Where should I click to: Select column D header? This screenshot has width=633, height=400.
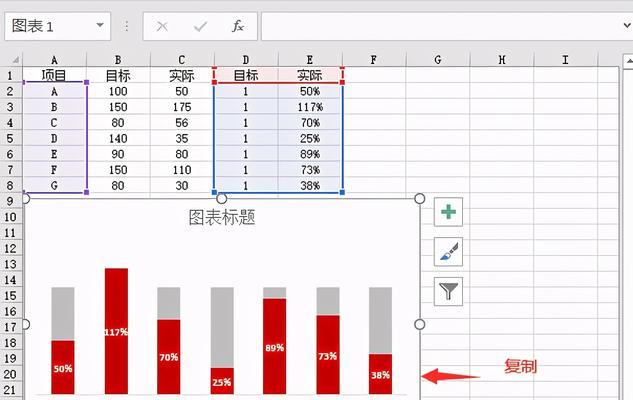pyautogui.click(x=246, y=60)
